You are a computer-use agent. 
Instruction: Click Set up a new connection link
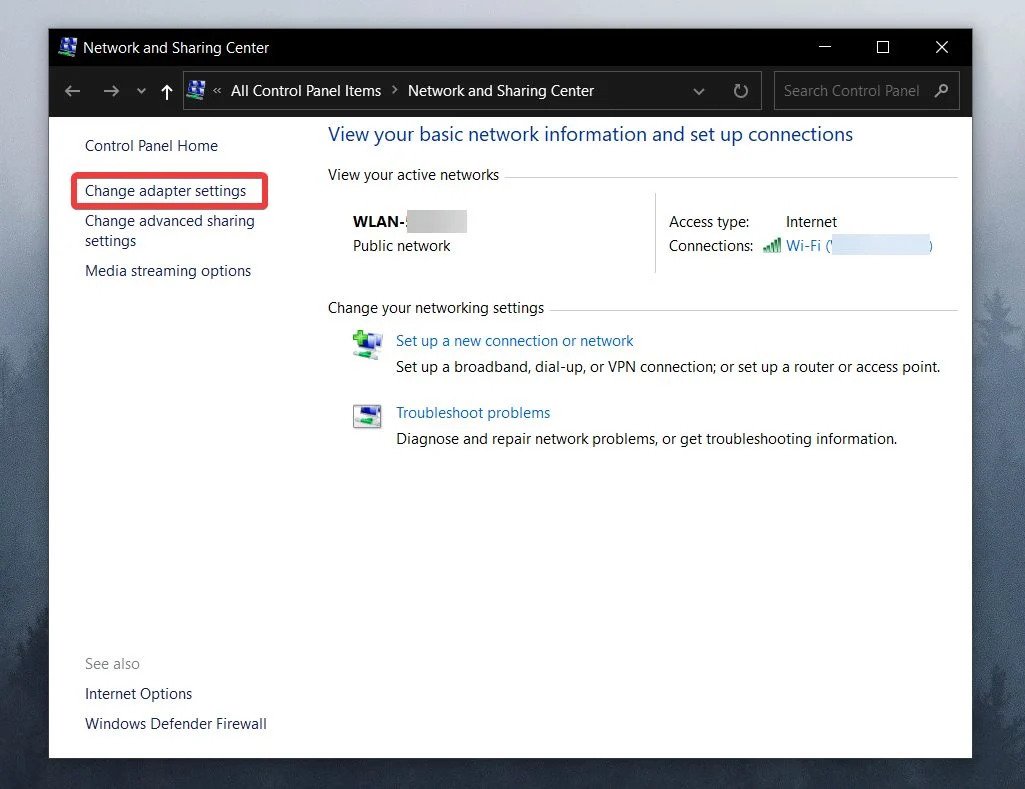[x=514, y=341]
